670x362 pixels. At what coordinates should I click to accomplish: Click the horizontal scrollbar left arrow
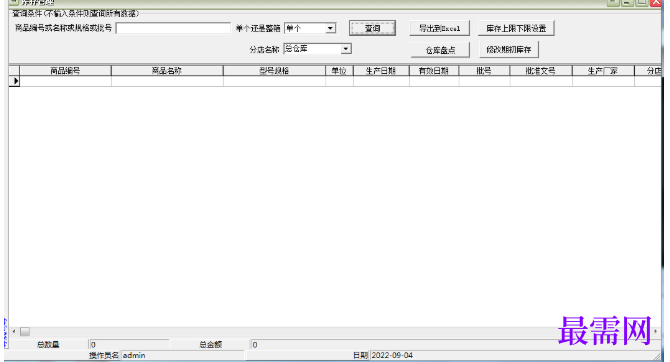point(14,332)
